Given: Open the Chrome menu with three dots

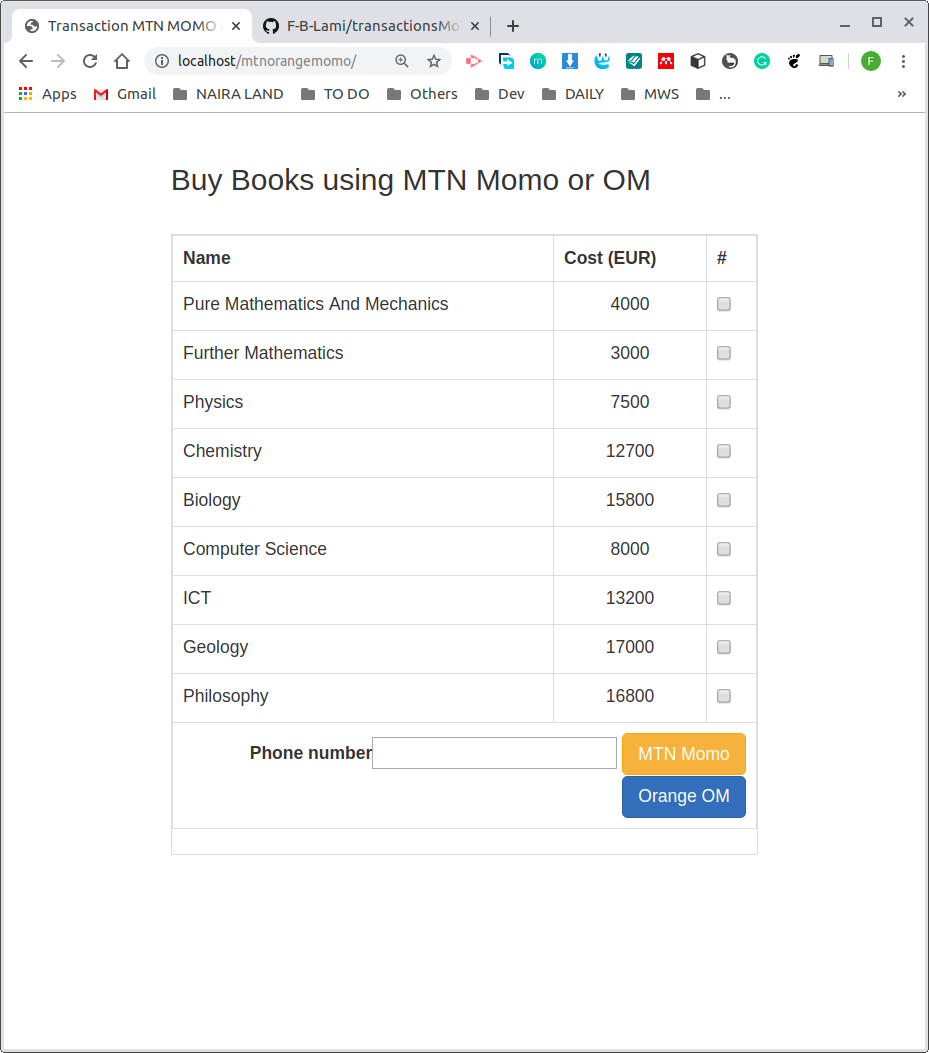Looking at the screenshot, I should click(x=903, y=61).
